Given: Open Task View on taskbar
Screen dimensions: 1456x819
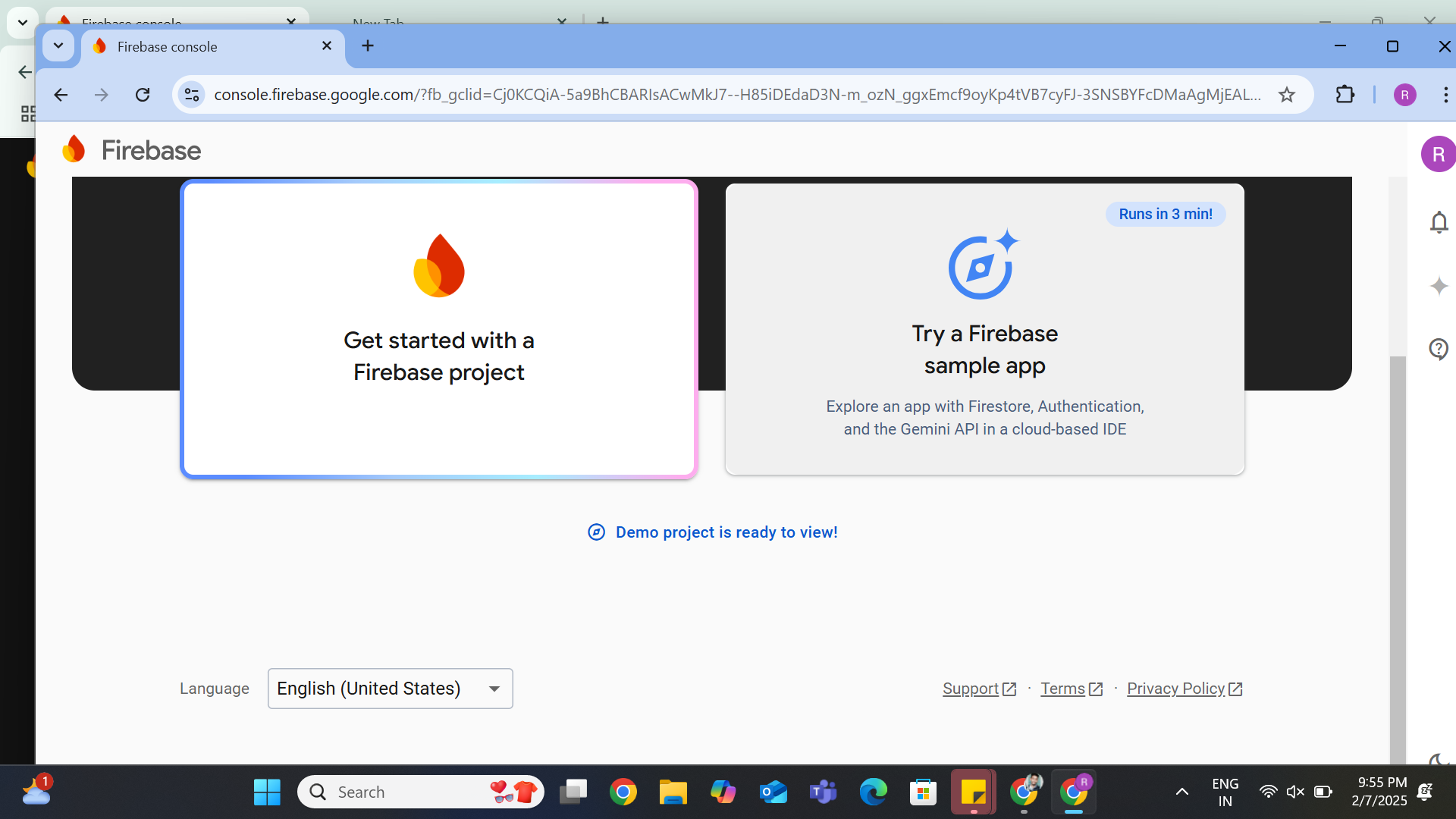Looking at the screenshot, I should point(573,792).
